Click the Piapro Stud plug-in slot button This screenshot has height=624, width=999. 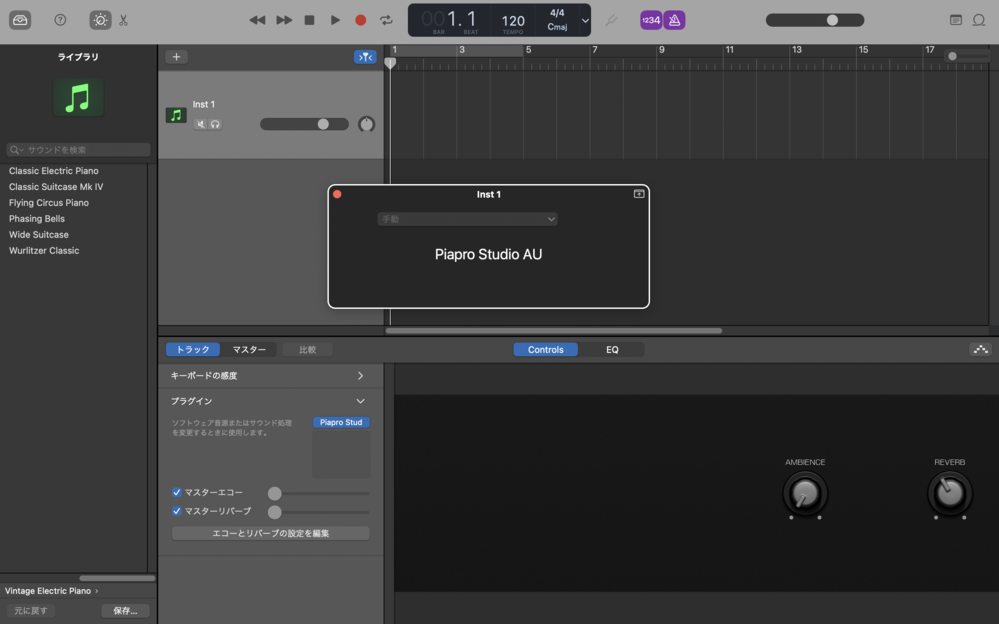[341, 422]
